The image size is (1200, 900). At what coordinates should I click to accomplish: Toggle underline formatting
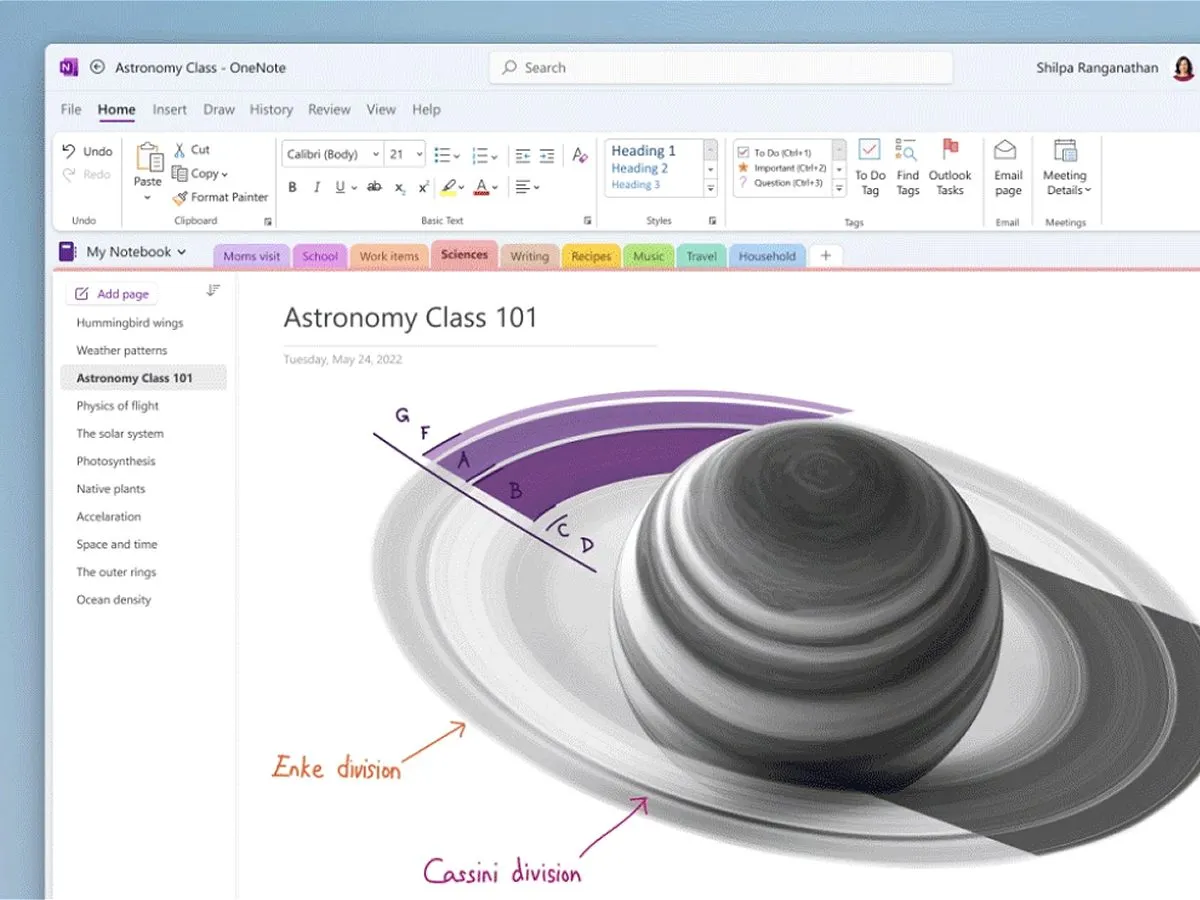[340, 187]
